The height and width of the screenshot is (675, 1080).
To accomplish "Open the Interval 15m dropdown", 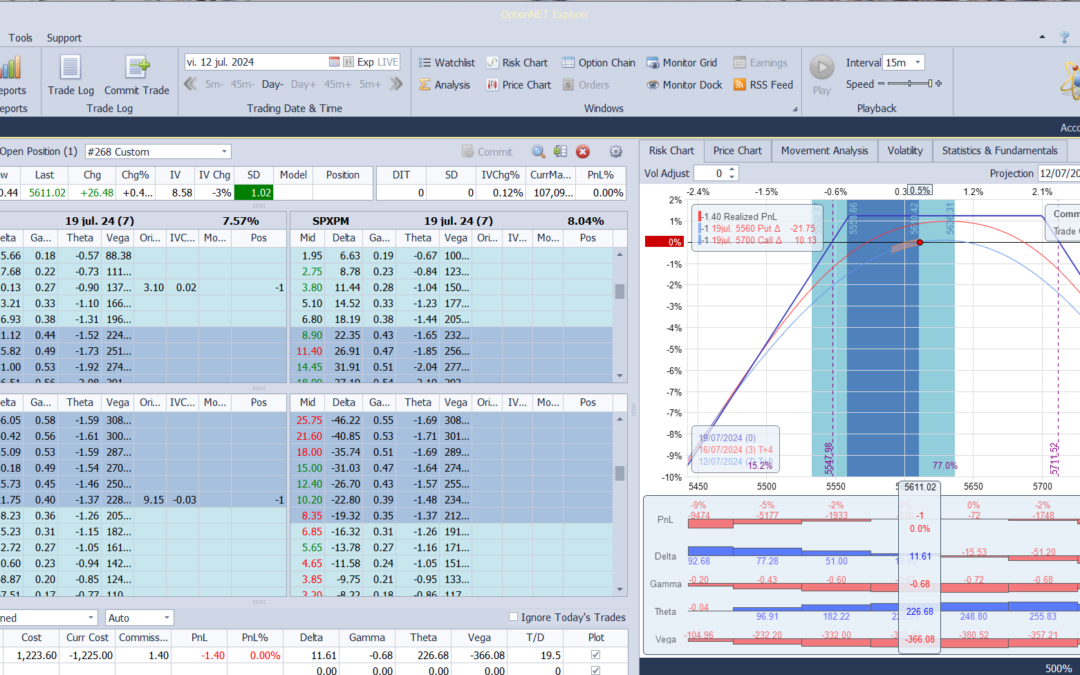I will click(917, 63).
